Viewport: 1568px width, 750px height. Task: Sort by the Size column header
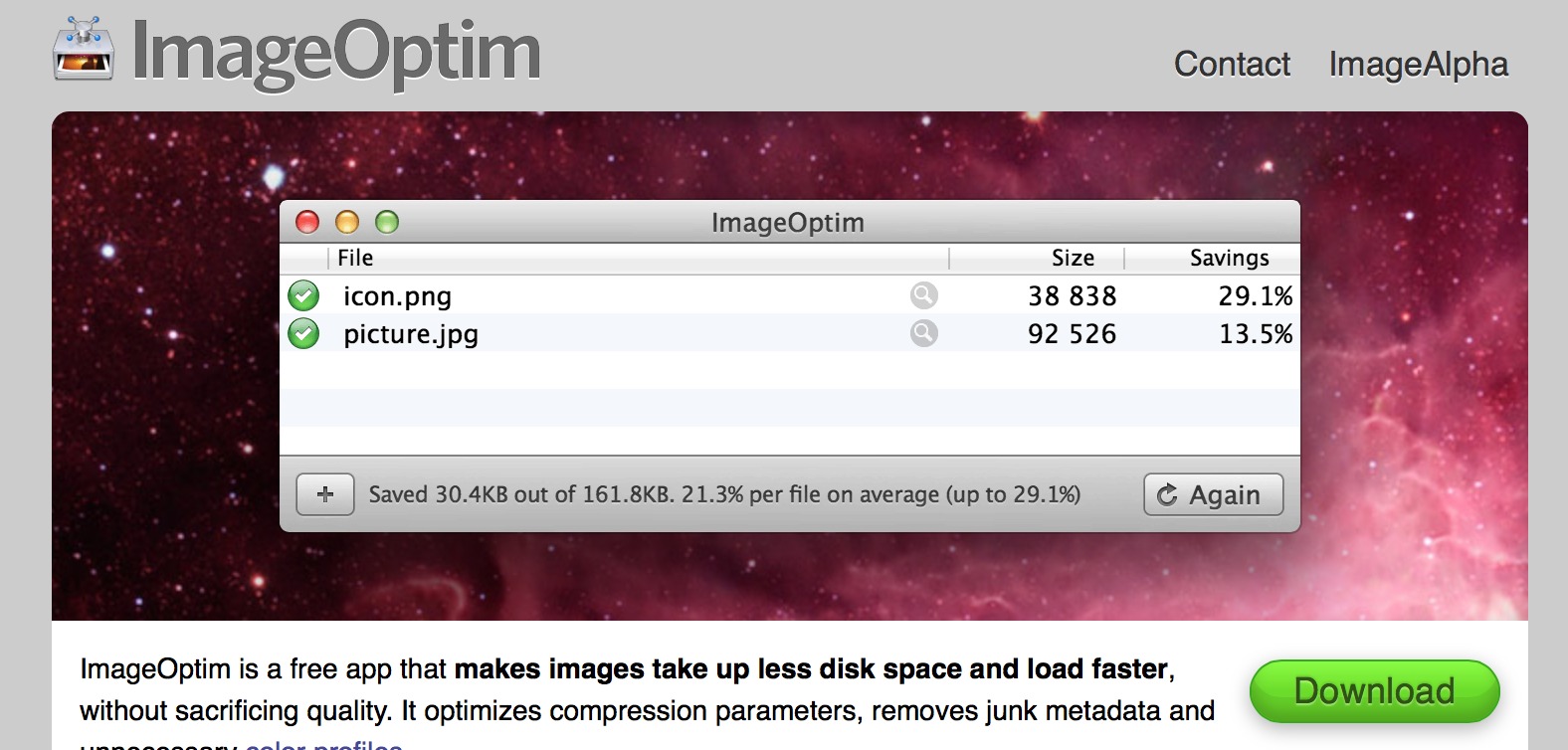point(1037,259)
